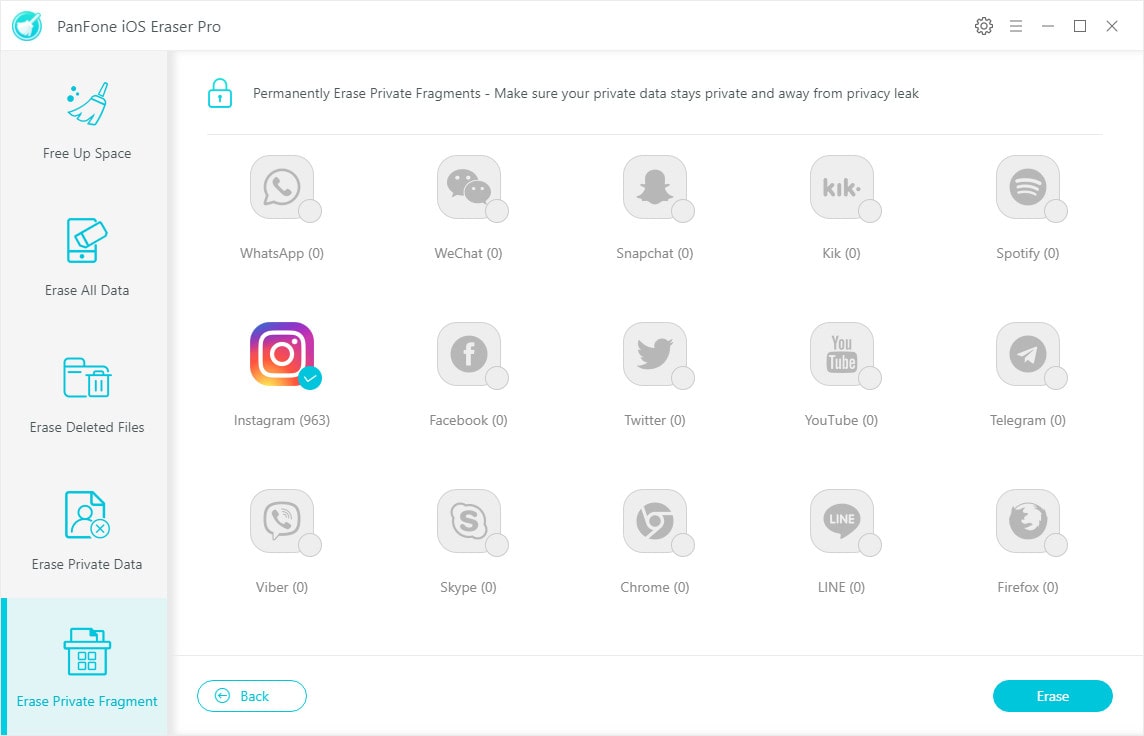Toggle the Kik selection circle
This screenshot has width=1144, height=736.
(x=870, y=211)
